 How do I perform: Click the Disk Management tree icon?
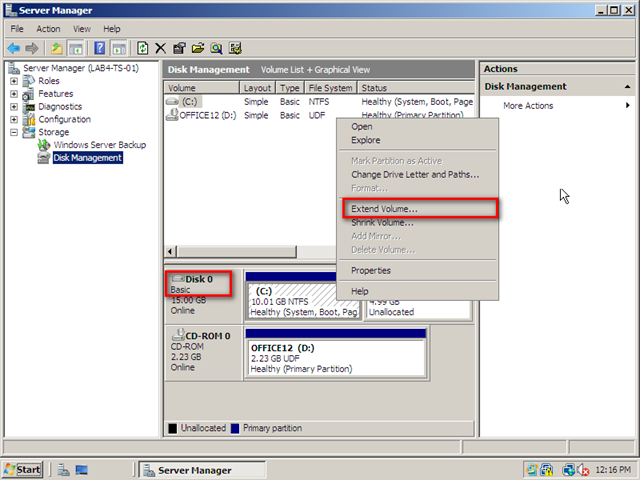(x=44, y=158)
